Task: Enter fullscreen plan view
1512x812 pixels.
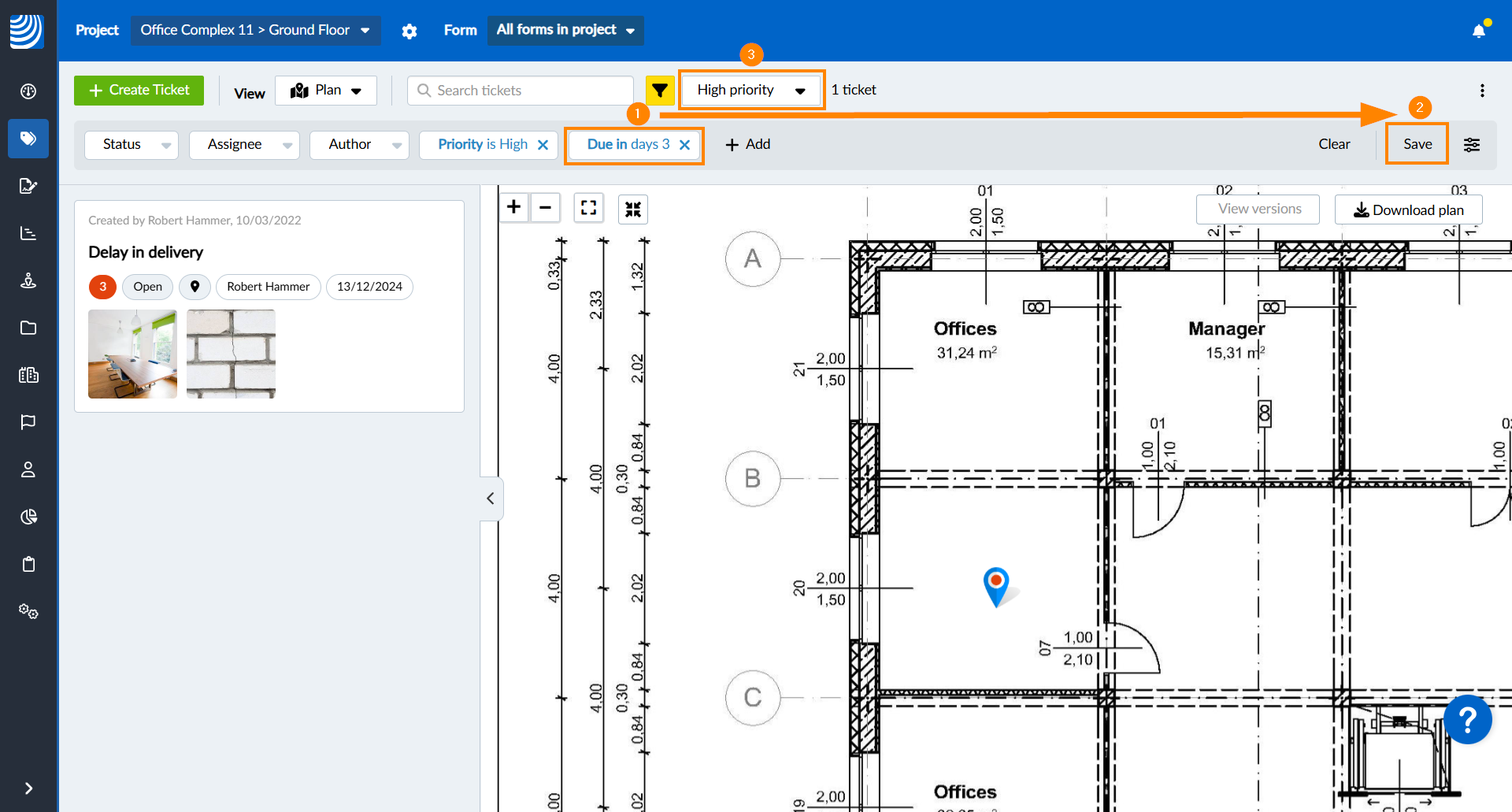Action: [x=588, y=208]
